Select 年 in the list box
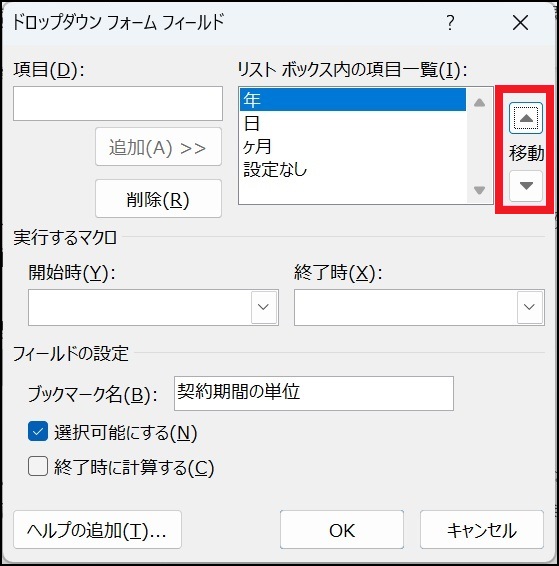Screen dimensions: 559x566 click(x=353, y=100)
